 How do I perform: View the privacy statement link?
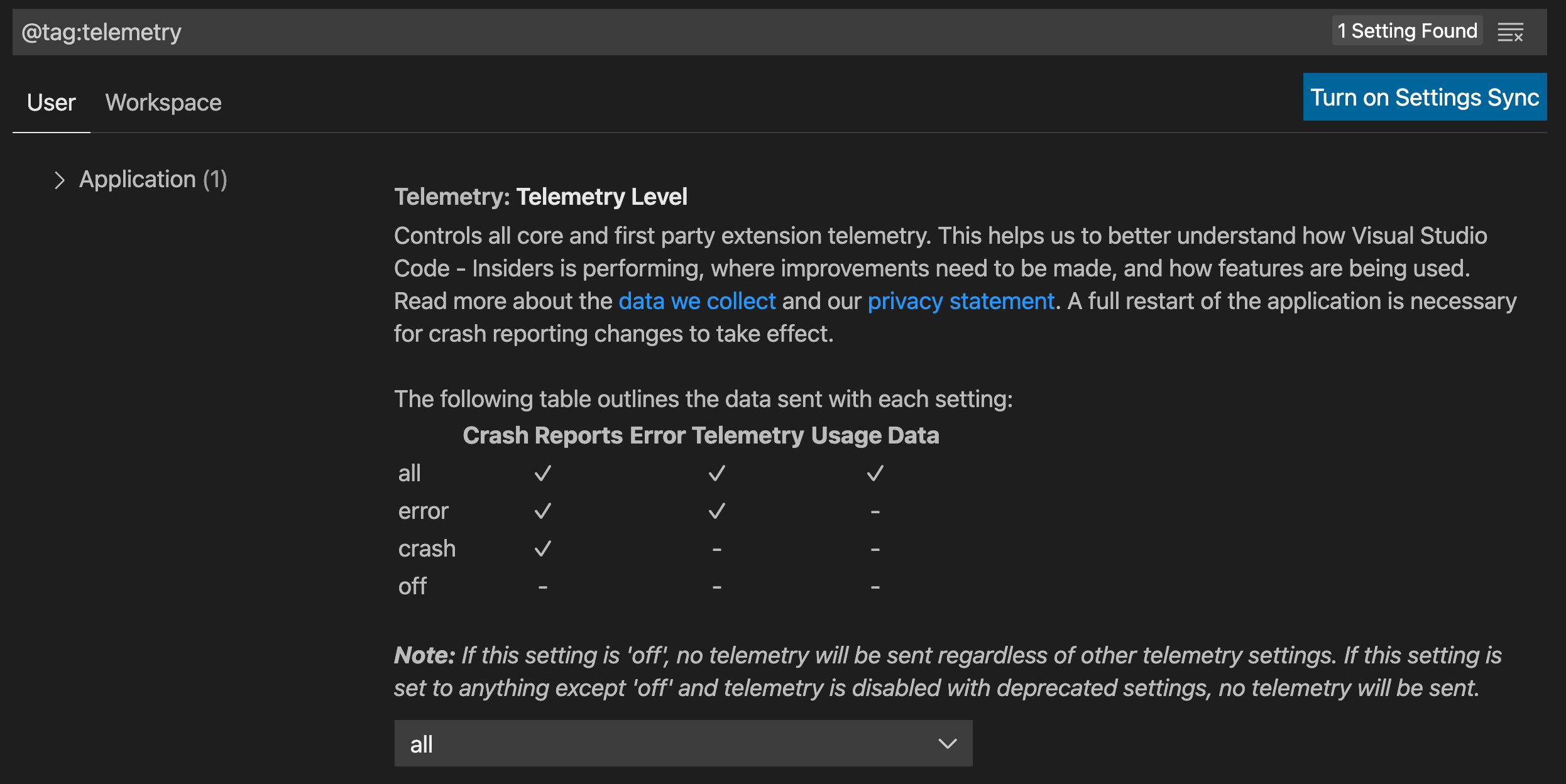(x=961, y=301)
